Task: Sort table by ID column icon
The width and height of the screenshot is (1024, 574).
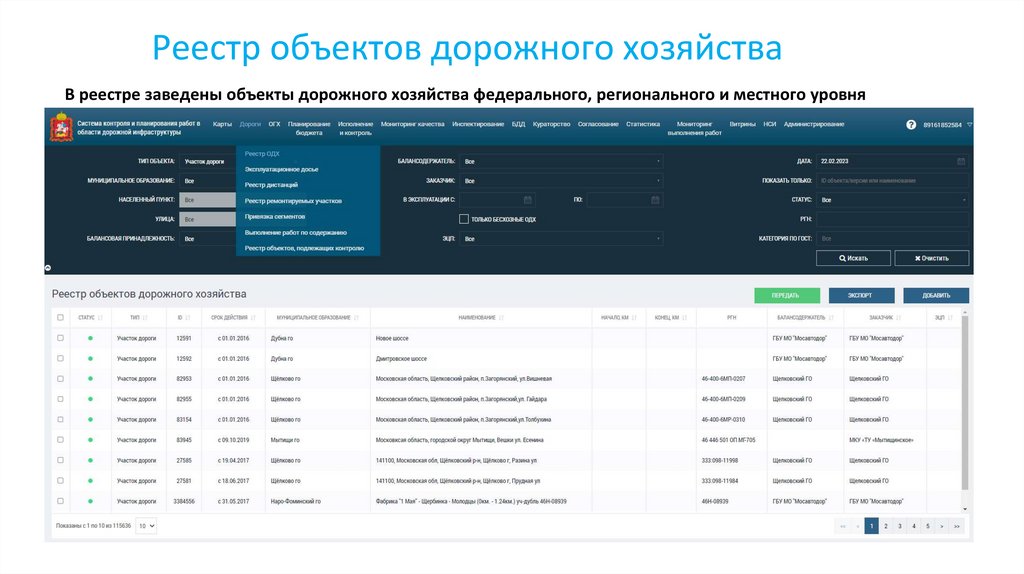Action: [187, 318]
